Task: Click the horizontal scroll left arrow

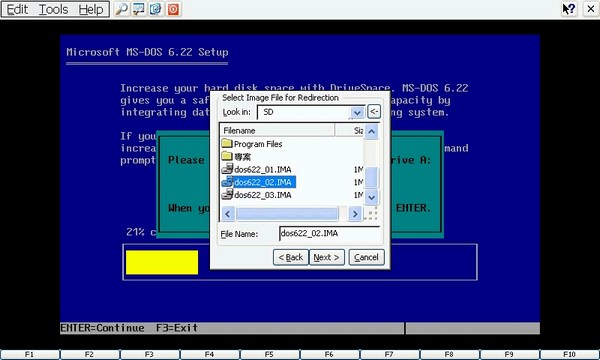Action: 228,214
